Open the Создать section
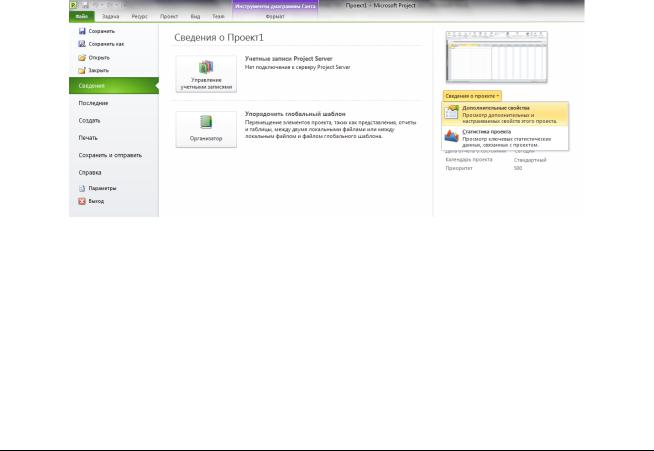This screenshot has width=654, height=451. tap(89, 121)
